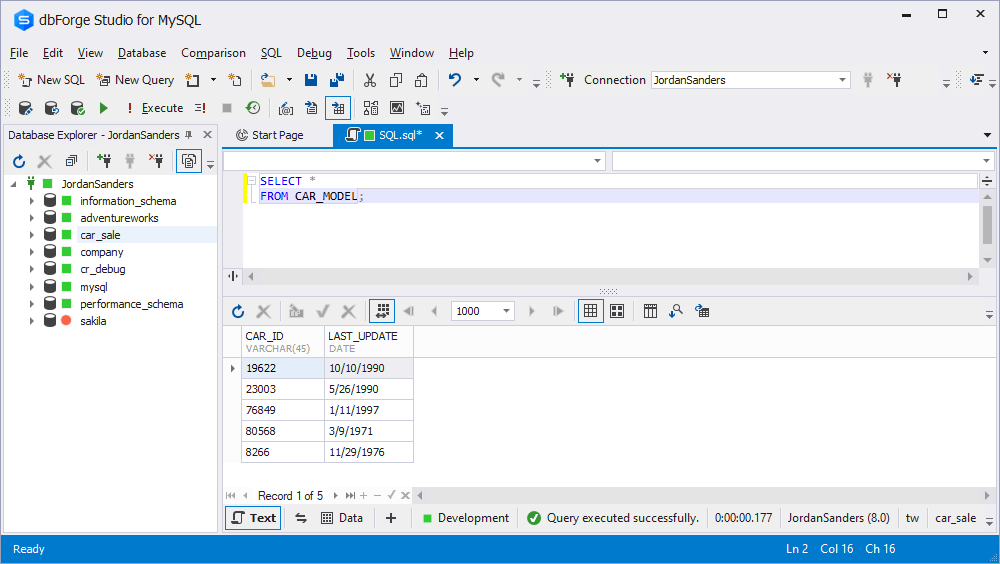Switch to the Text view tab
Image resolution: width=1000 pixels, height=564 pixels.
[254, 518]
